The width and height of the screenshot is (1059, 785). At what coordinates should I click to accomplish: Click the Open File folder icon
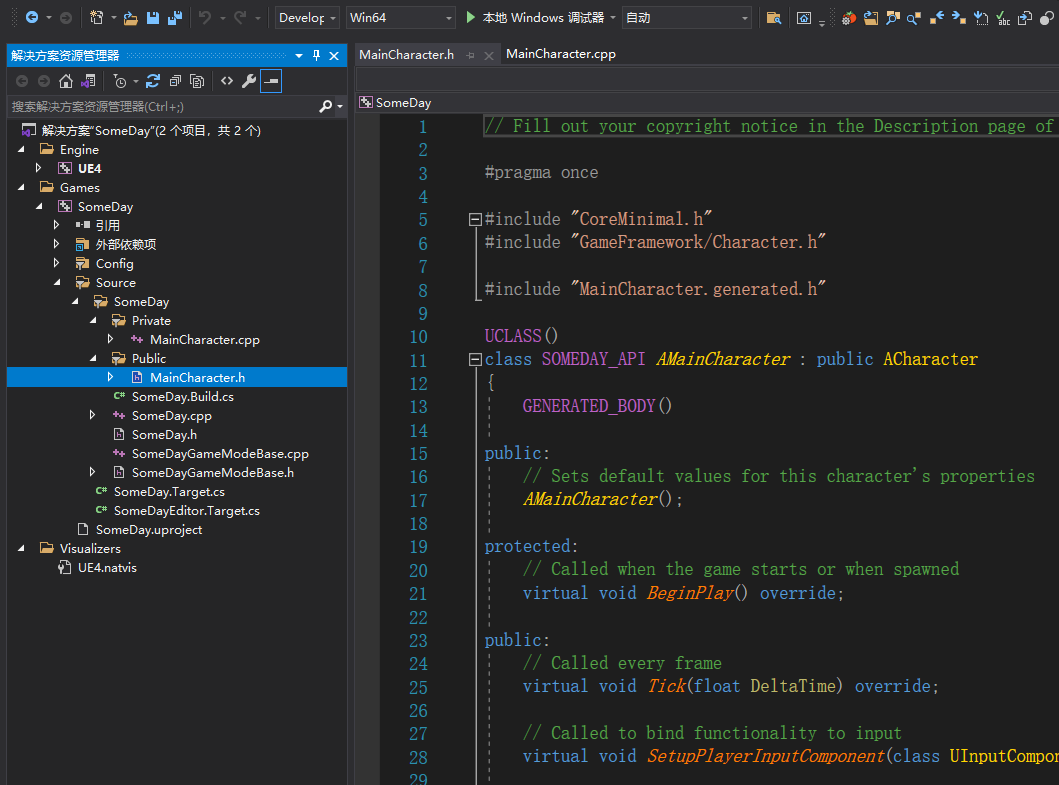132,18
